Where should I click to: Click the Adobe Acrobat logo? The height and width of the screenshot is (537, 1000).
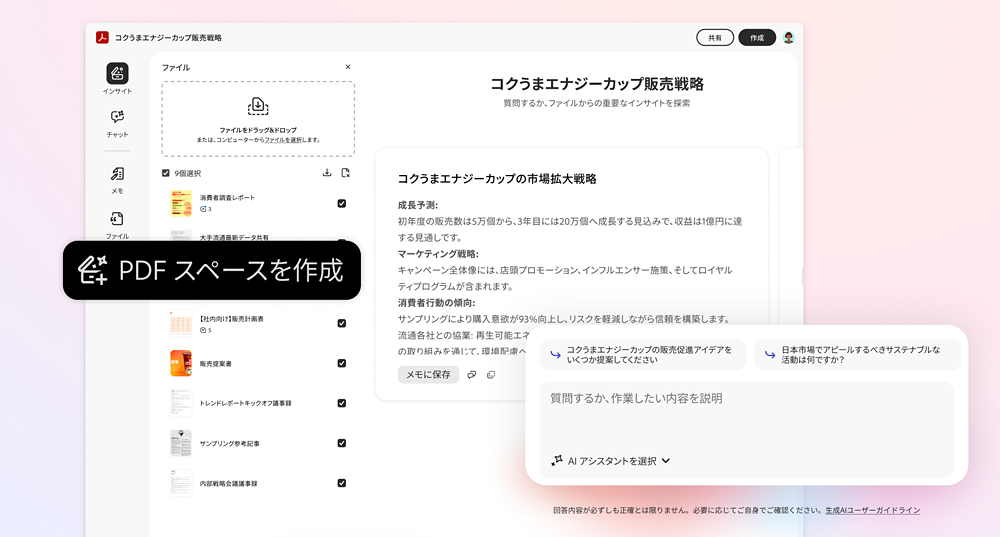point(102,38)
